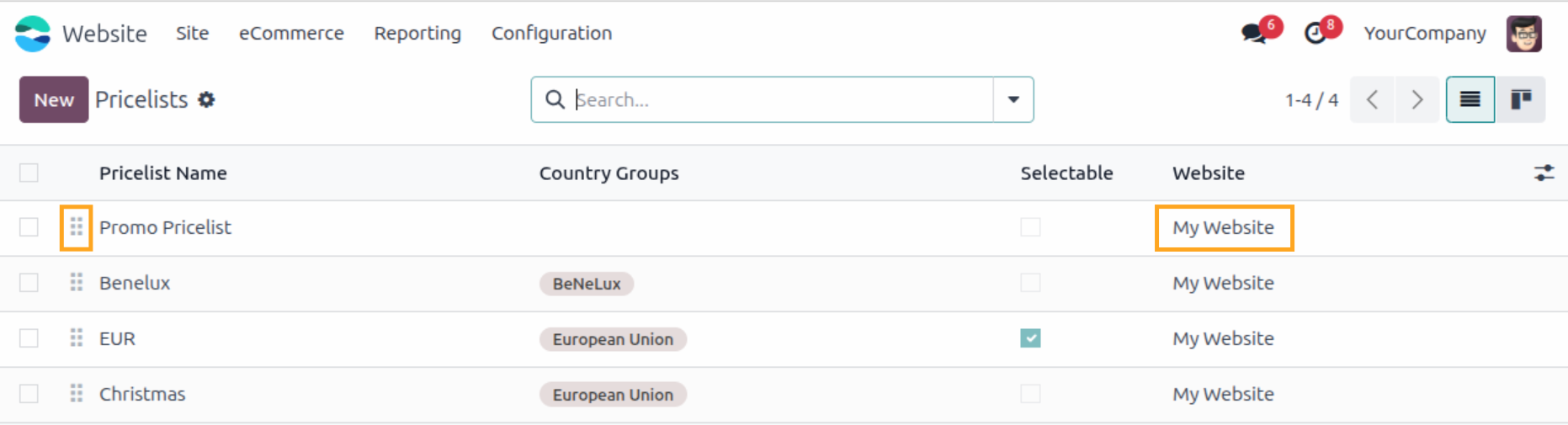The width and height of the screenshot is (1568, 425).
Task: Expand the search filter dropdown arrow
Action: tap(1013, 100)
